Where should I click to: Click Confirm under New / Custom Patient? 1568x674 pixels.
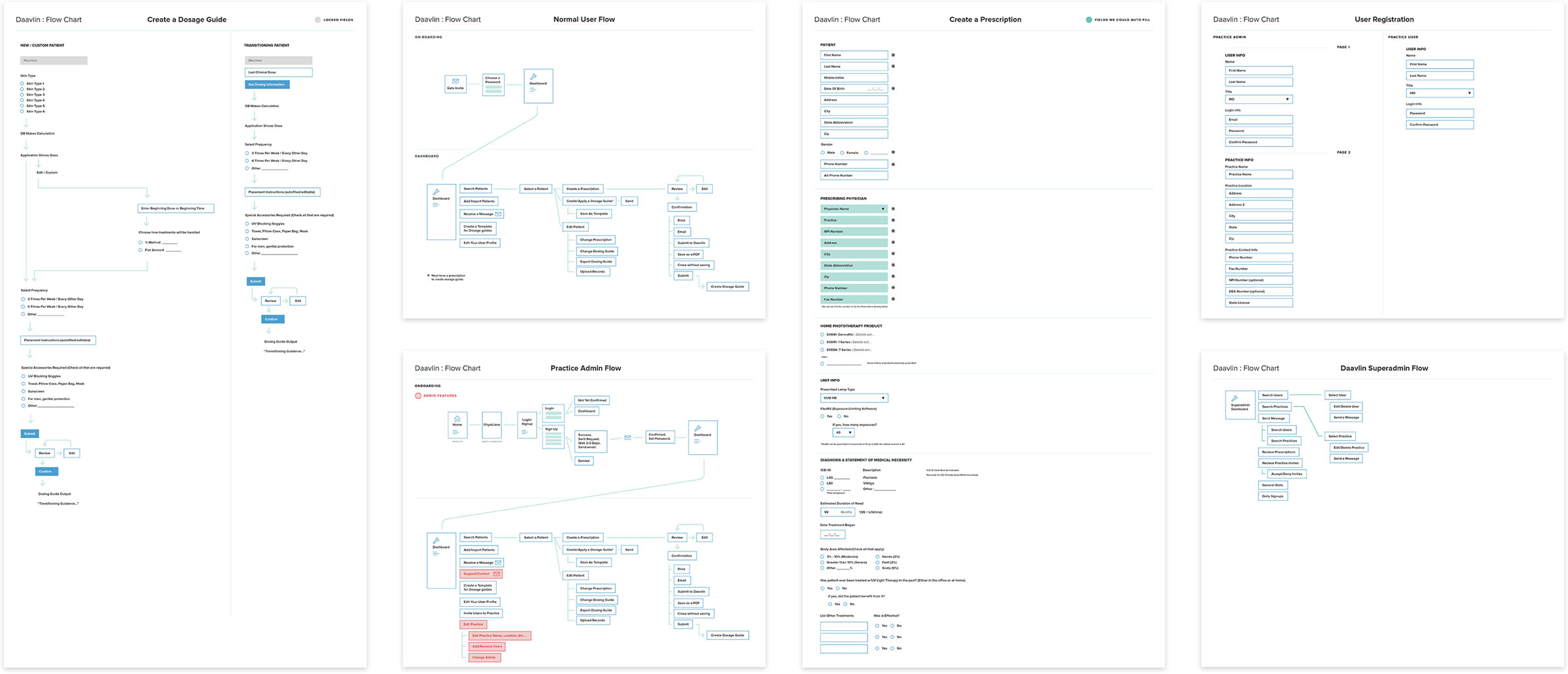tap(46, 472)
